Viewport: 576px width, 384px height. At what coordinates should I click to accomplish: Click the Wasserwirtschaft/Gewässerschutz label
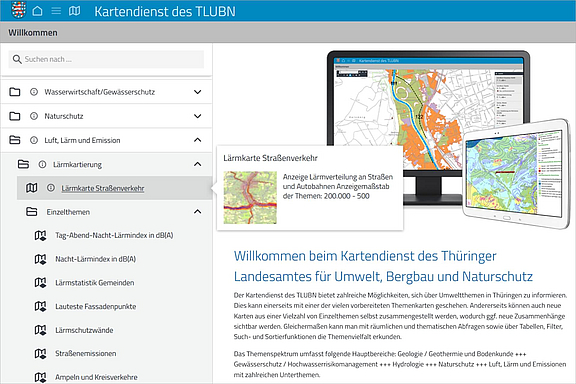click(100, 92)
